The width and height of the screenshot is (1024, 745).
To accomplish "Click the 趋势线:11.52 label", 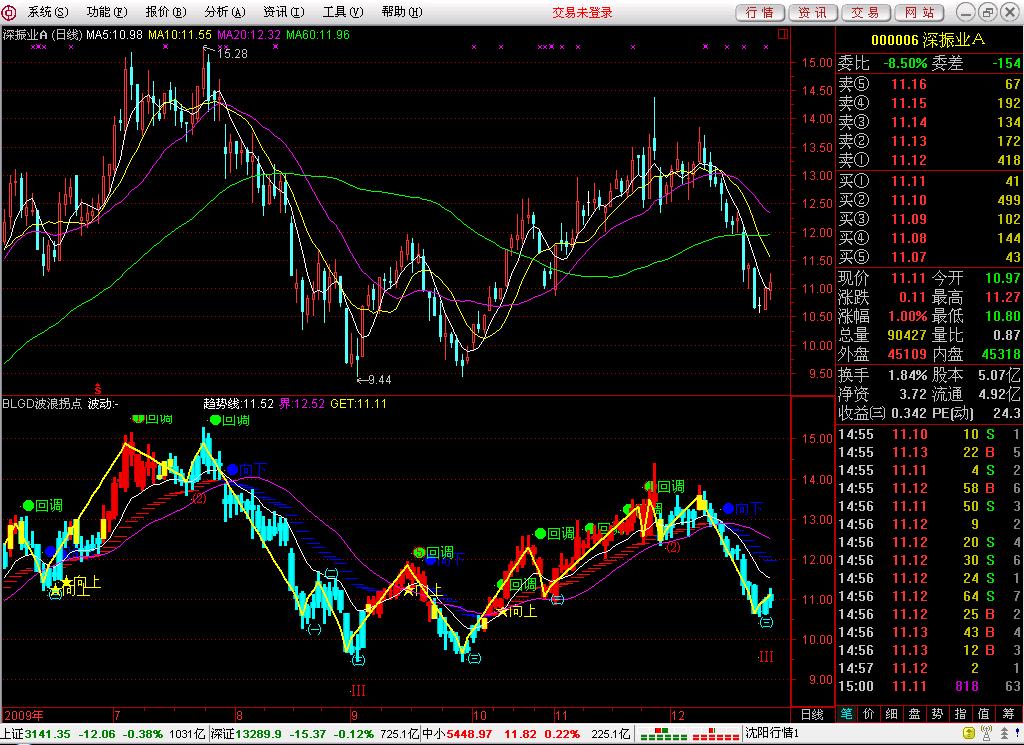I will click(x=238, y=404).
